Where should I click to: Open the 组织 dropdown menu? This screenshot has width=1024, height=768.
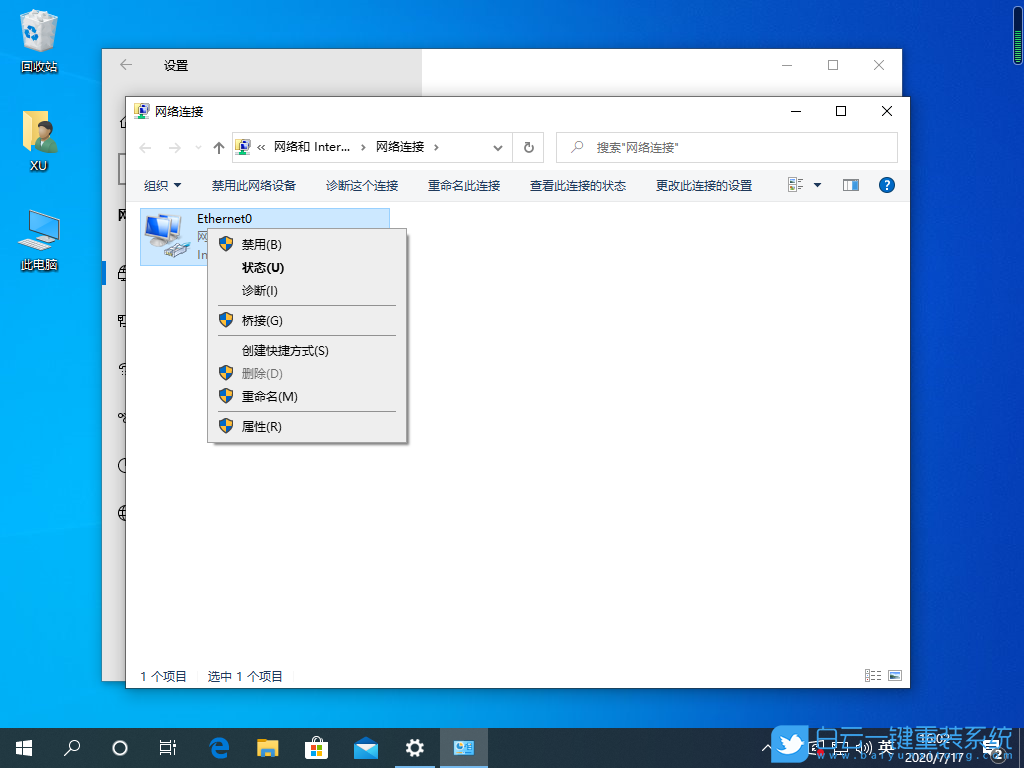pos(162,185)
